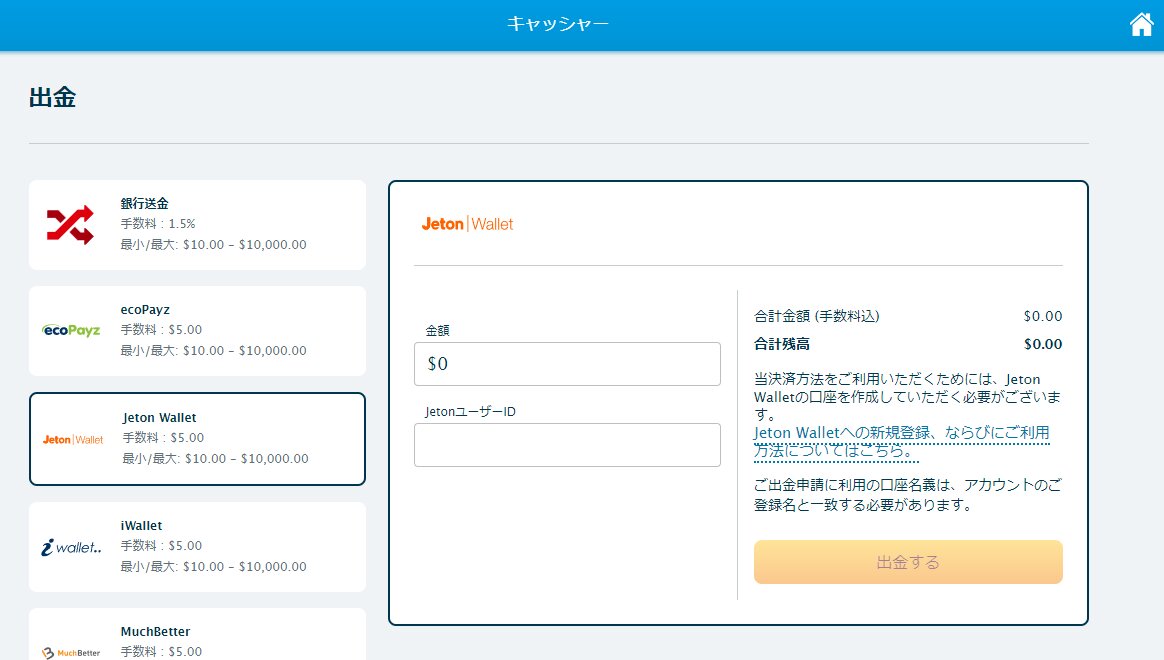Click the キャッシャー header title
1164x660 pixels.
[558, 24]
